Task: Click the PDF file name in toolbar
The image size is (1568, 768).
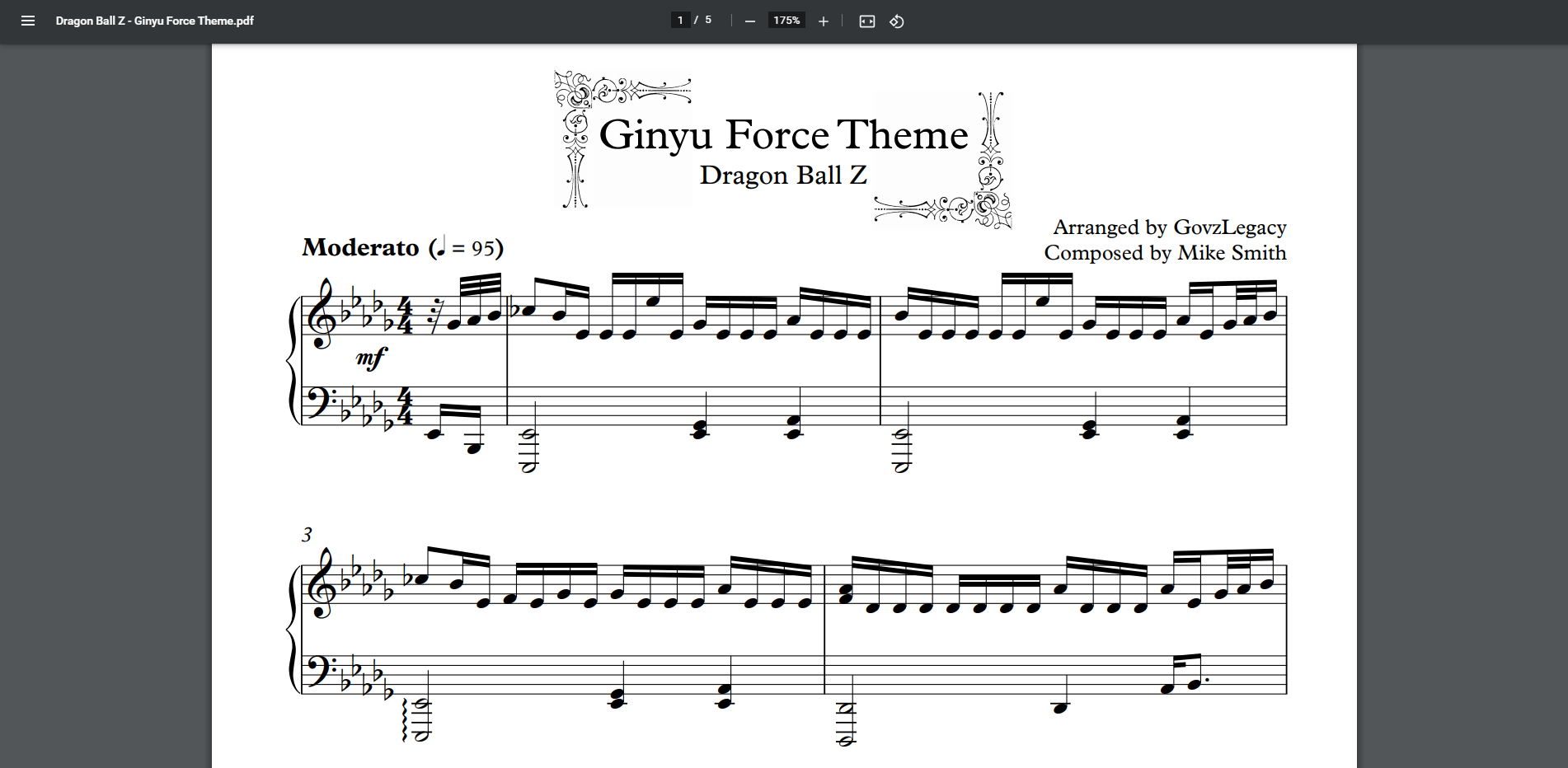Action: coord(154,21)
